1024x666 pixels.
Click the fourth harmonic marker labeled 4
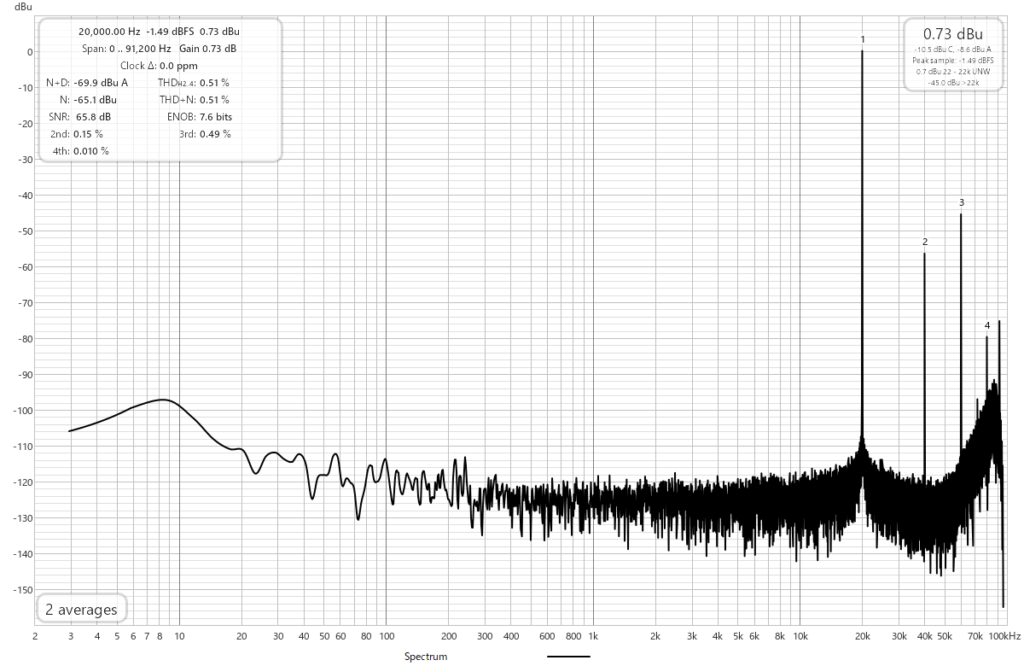coord(987,325)
